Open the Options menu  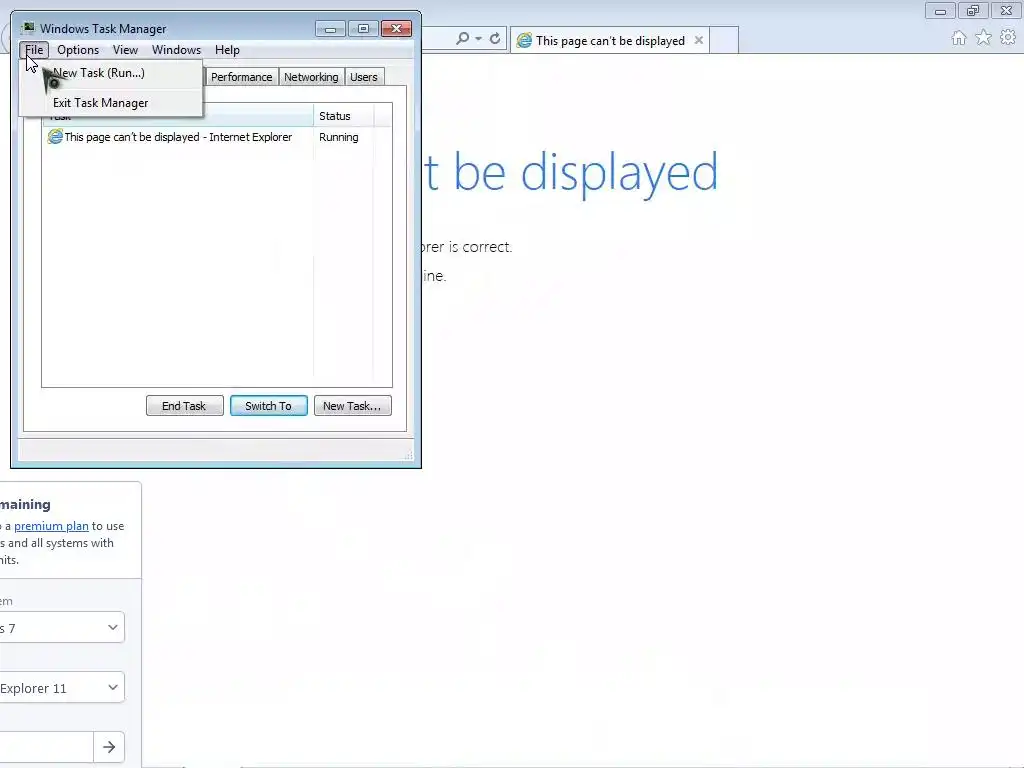[78, 50]
